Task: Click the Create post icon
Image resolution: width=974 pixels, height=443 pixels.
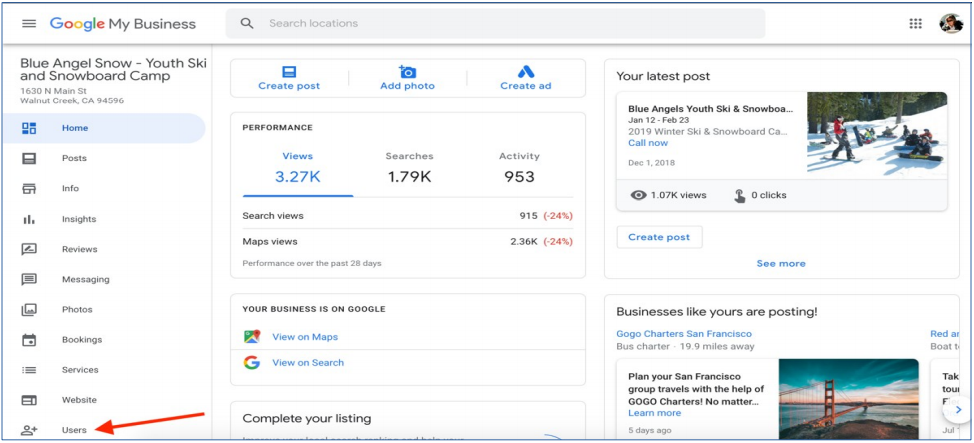Action: point(289,72)
